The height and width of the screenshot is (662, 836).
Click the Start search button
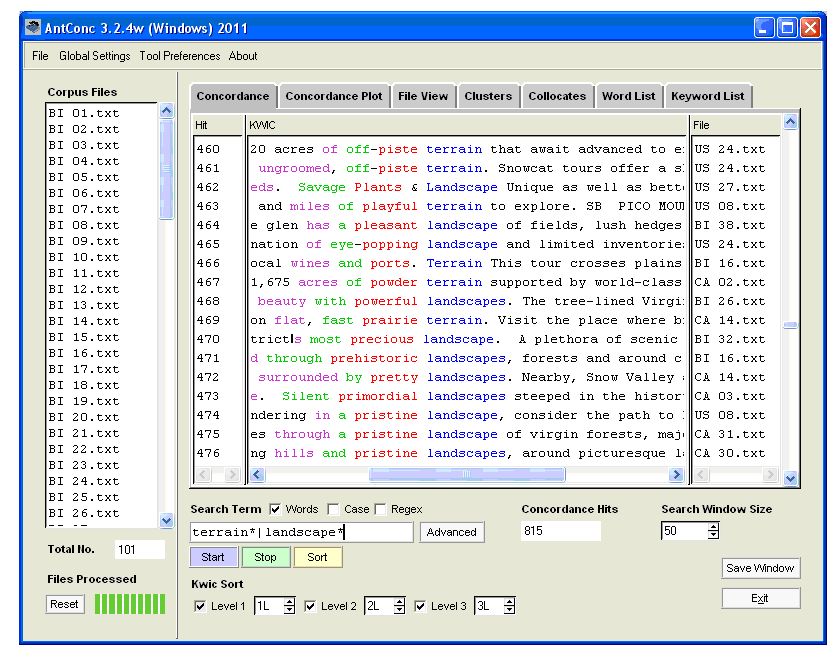pyautogui.click(x=213, y=558)
